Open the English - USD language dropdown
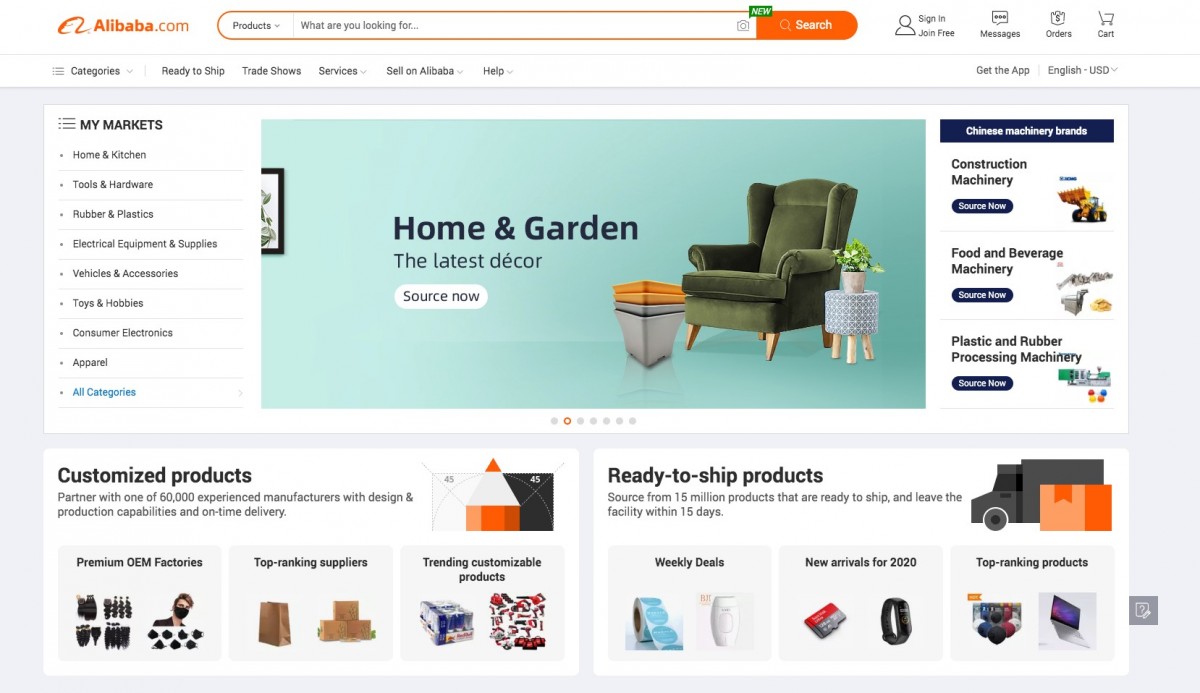This screenshot has height=693, width=1200. click(x=1082, y=70)
